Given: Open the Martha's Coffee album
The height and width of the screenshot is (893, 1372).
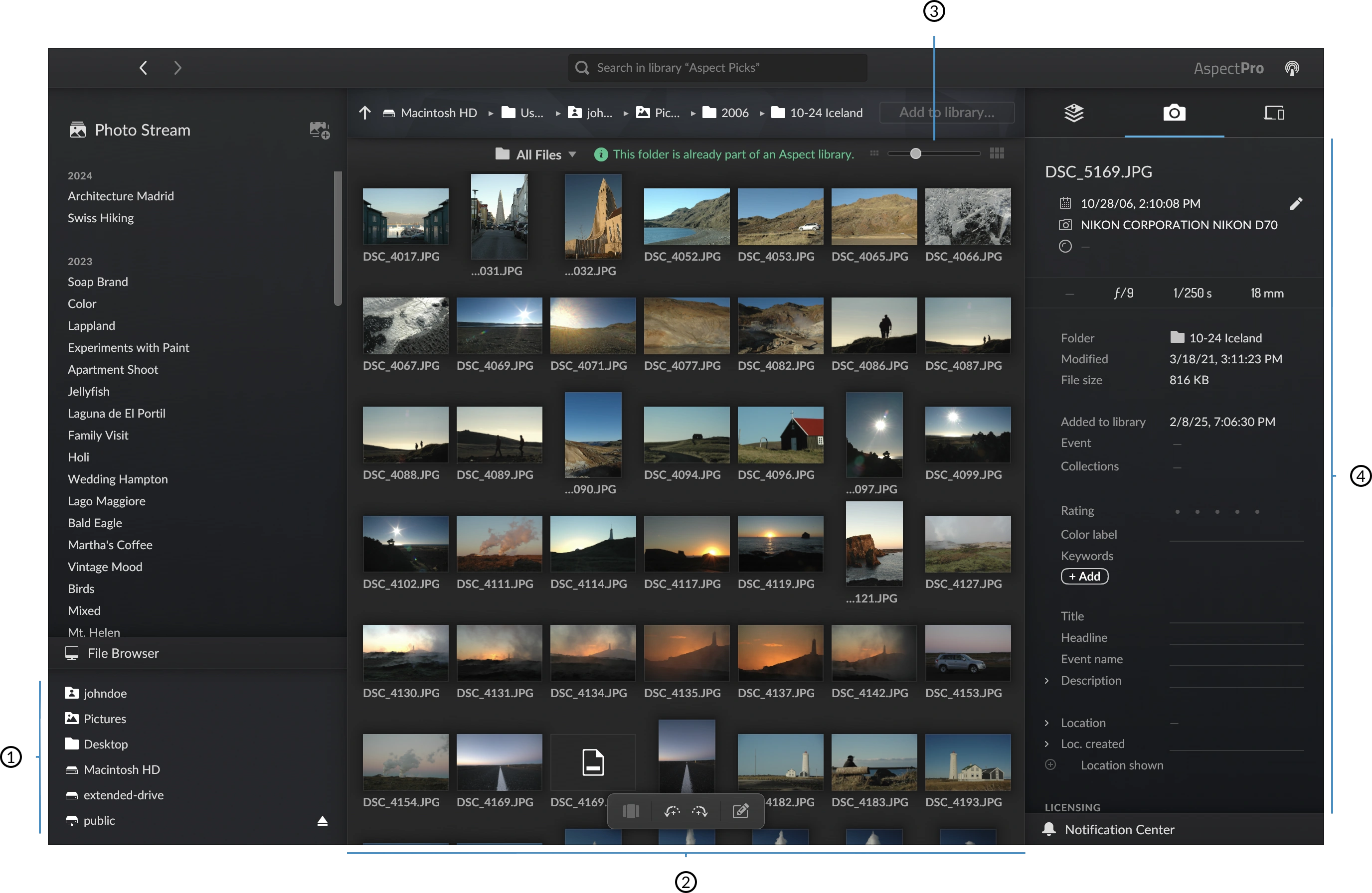Looking at the screenshot, I should point(110,545).
